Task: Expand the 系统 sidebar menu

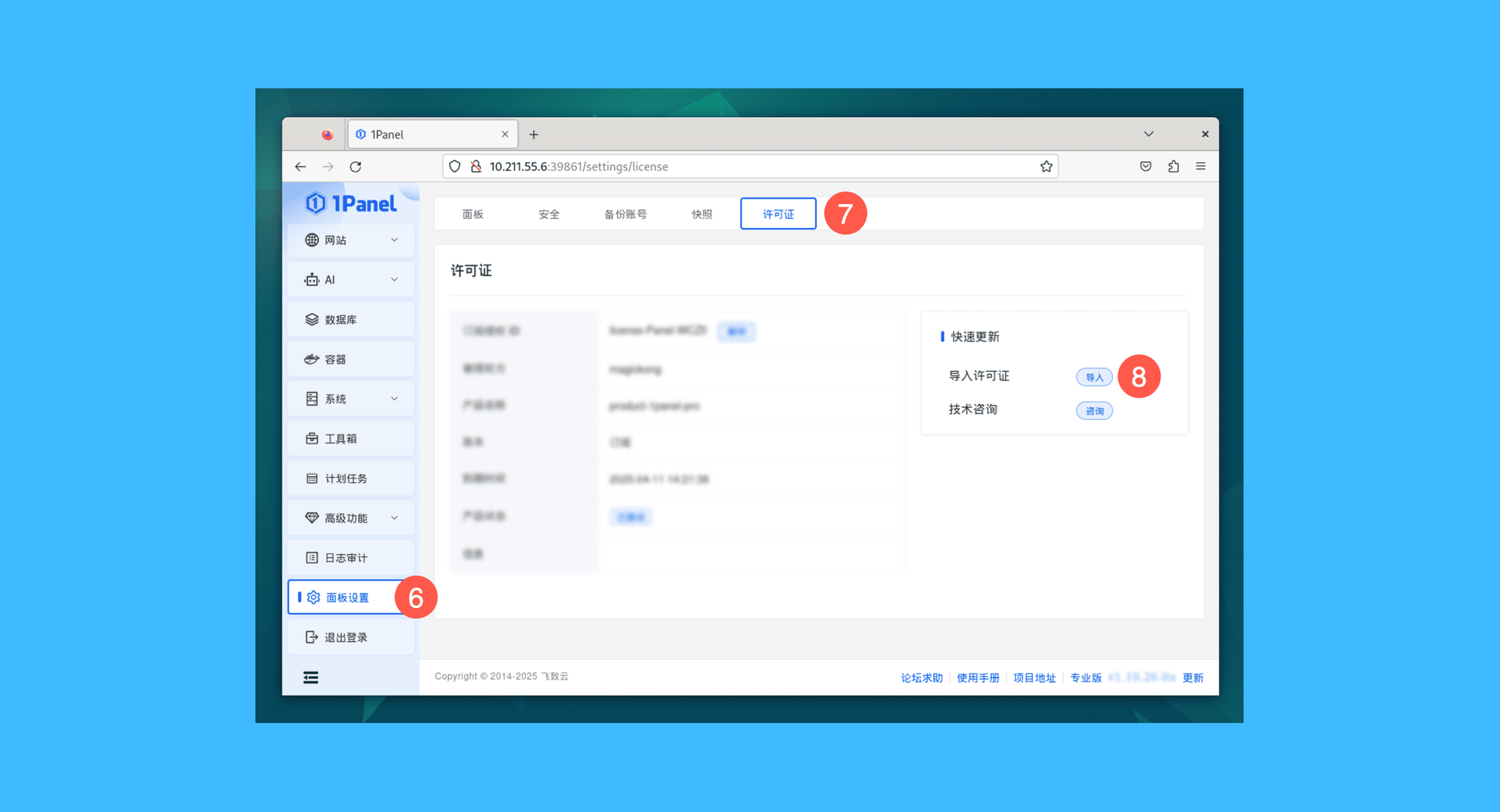Action: (x=351, y=399)
